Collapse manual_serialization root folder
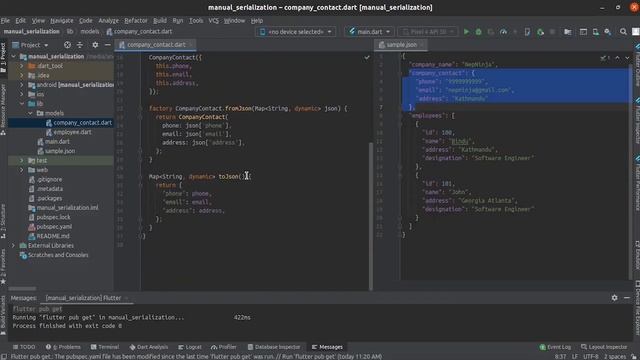This screenshot has width=640, height=360. click(13, 57)
